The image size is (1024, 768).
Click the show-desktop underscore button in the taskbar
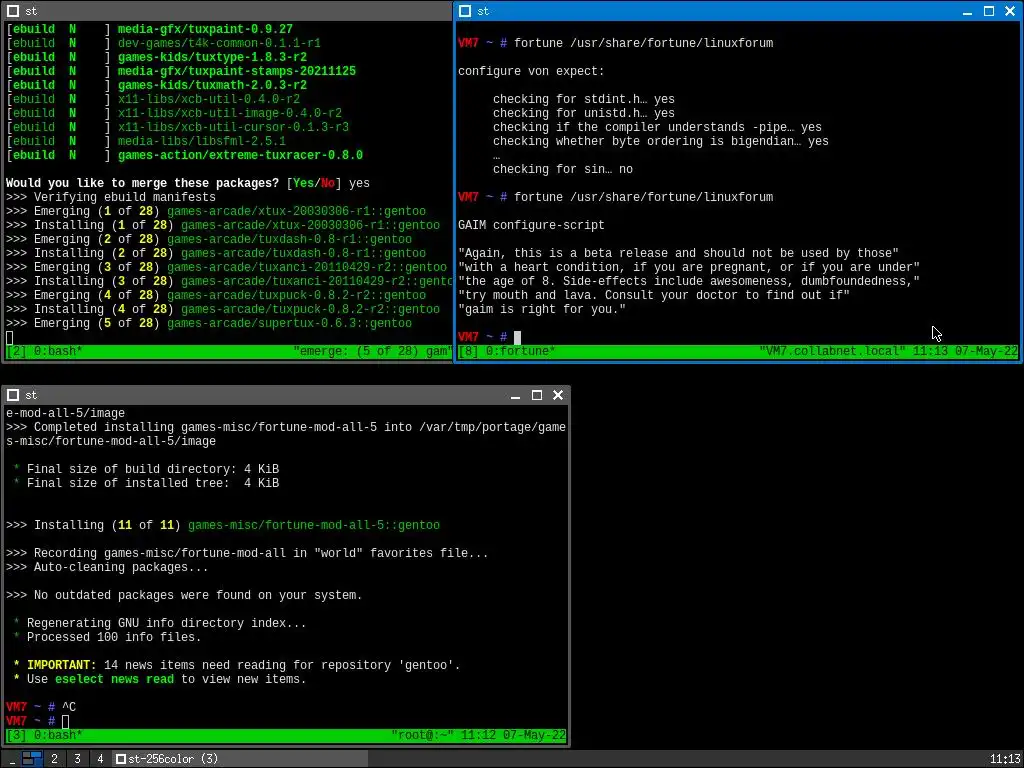point(11,759)
